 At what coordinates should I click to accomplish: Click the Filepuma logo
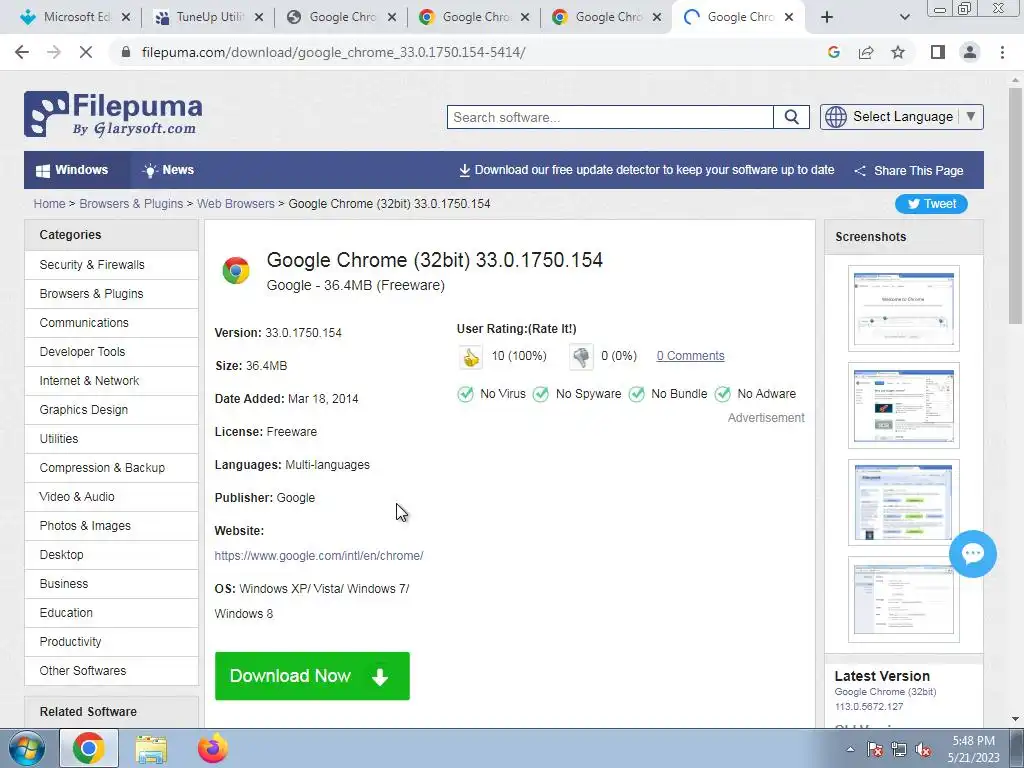point(113,114)
